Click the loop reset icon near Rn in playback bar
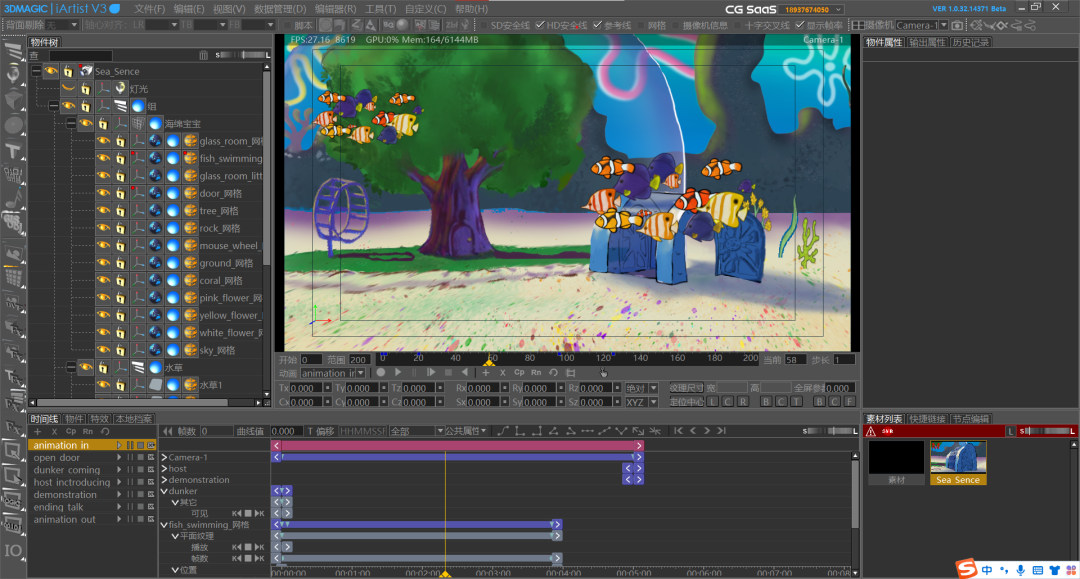 coord(553,372)
